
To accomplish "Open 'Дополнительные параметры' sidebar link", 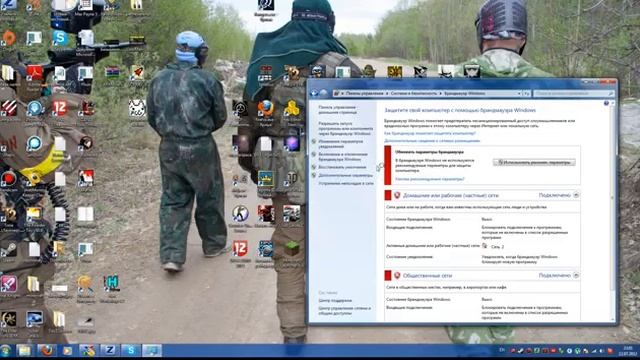I will [345, 175].
